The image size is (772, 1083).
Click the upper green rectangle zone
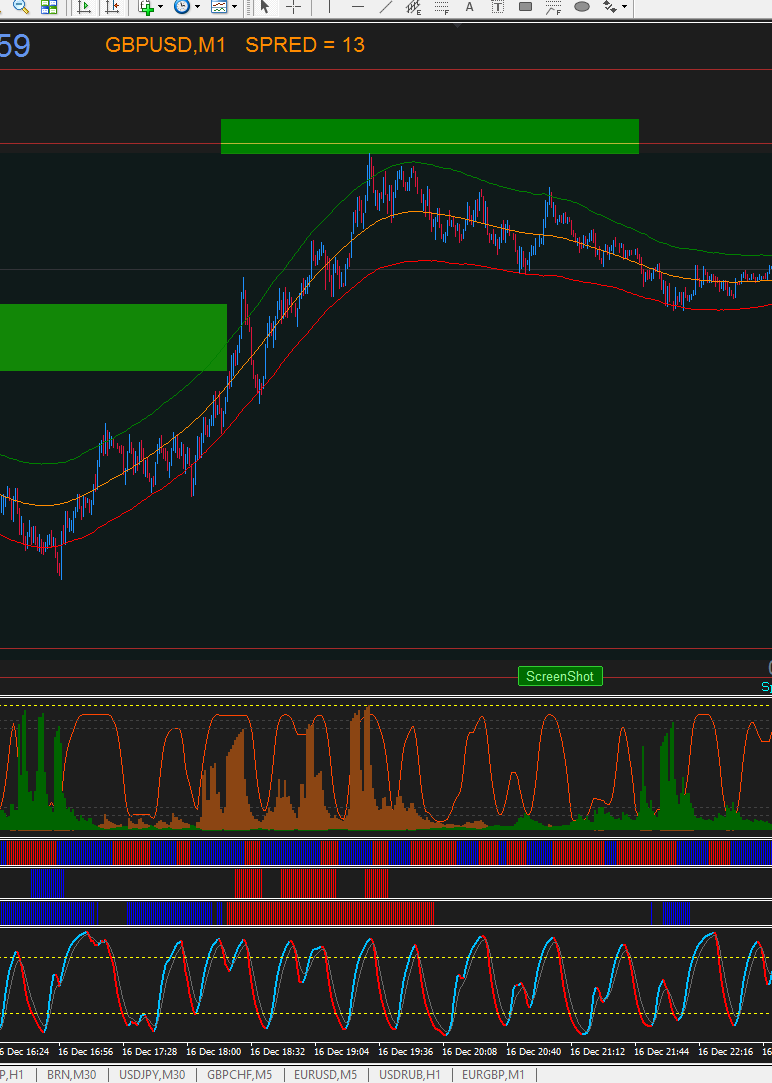coord(430,136)
